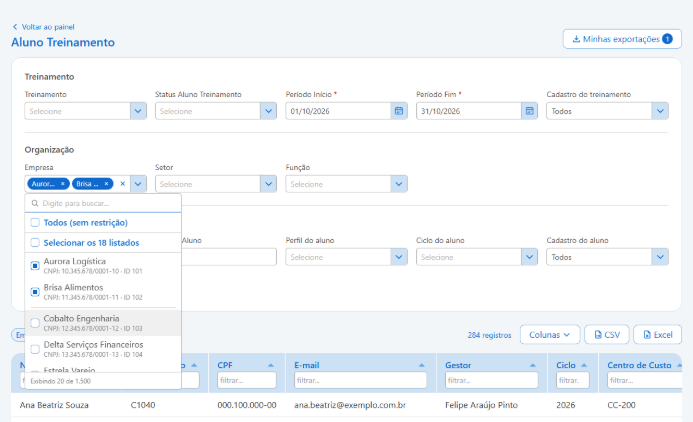Focus the Digite para buscar search box
This screenshot has height=422, width=693.
pos(103,203)
